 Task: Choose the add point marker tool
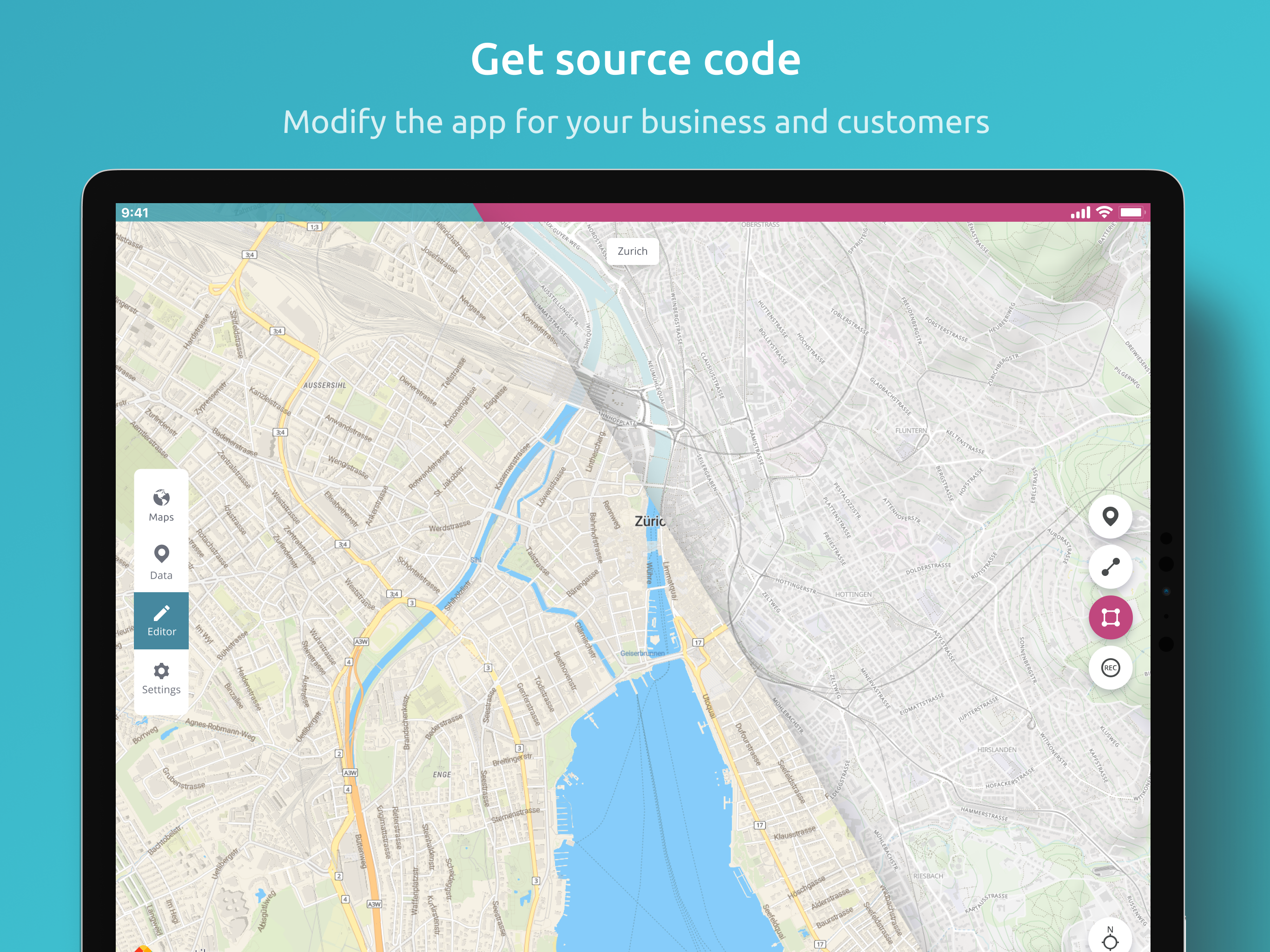coord(1110,516)
